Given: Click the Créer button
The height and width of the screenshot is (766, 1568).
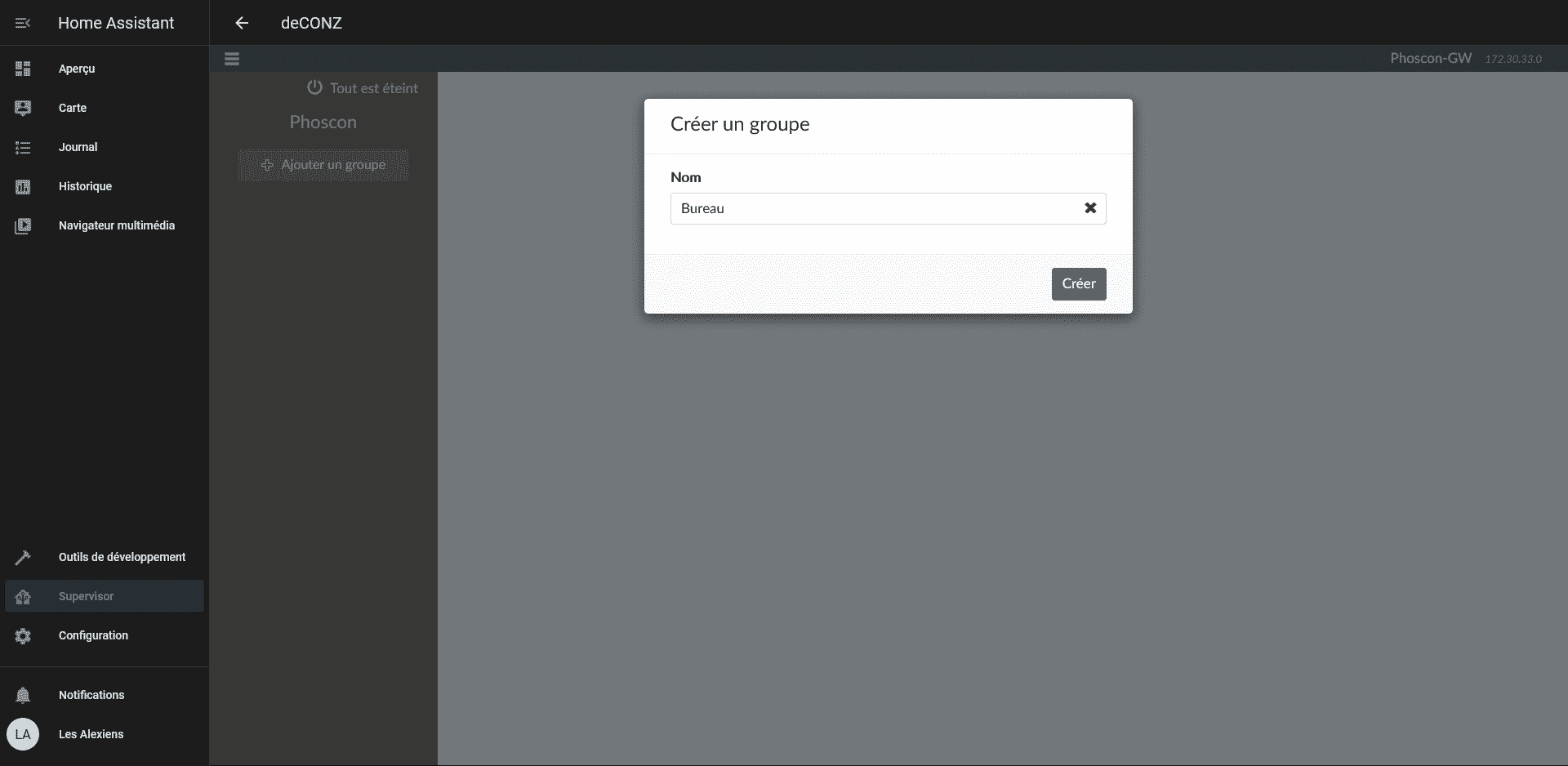Looking at the screenshot, I should pos(1079,284).
